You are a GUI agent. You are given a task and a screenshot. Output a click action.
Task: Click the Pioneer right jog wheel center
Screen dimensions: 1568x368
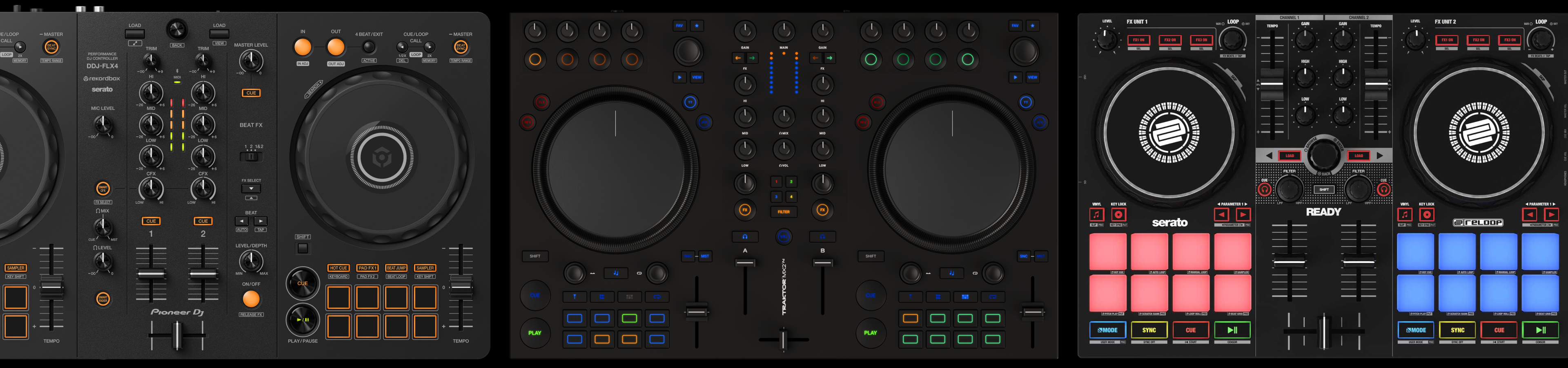[382, 158]
